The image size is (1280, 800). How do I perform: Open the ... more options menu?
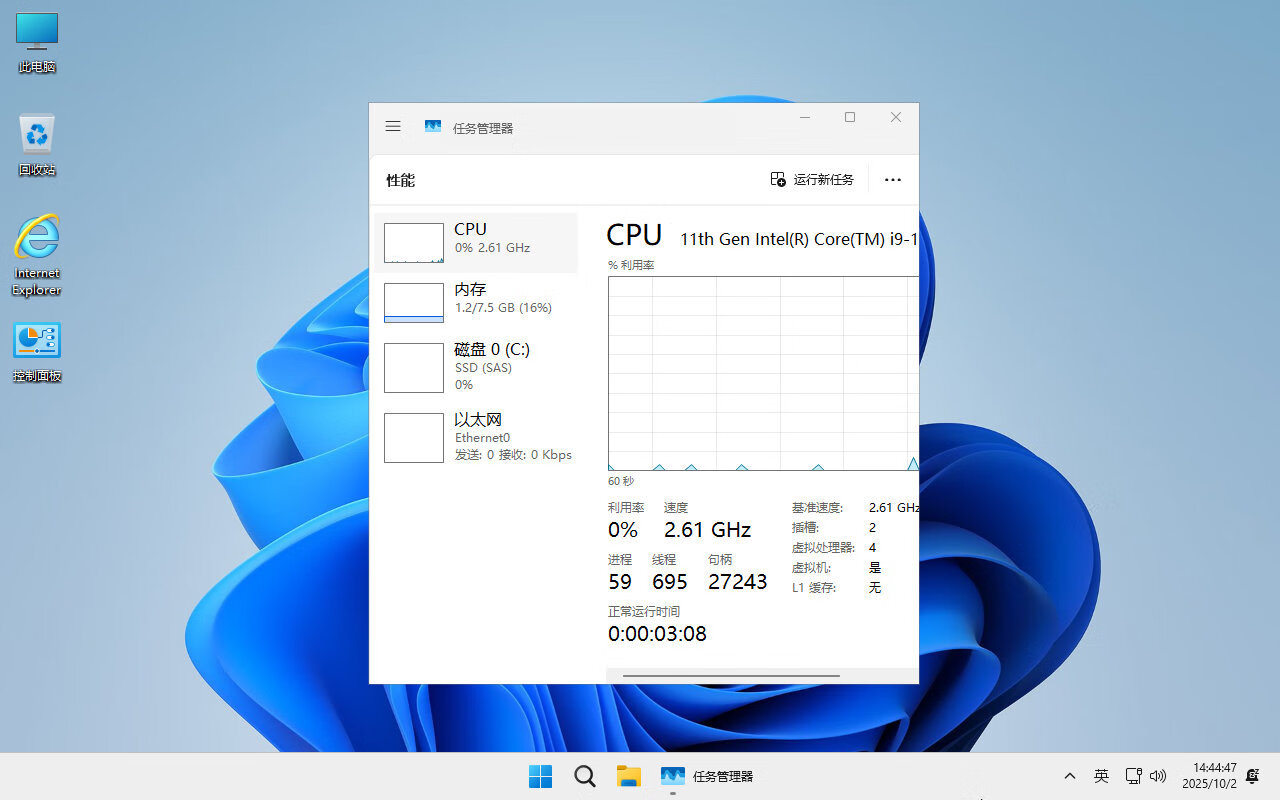892,180
